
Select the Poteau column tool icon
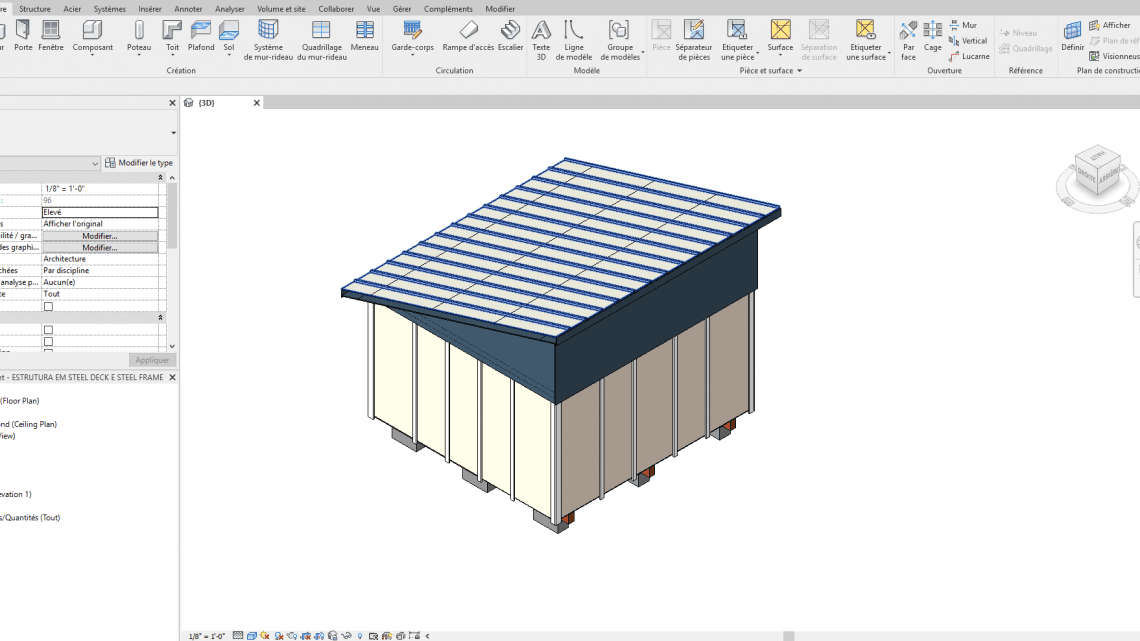pyautogui.click(x=139, y=30)
